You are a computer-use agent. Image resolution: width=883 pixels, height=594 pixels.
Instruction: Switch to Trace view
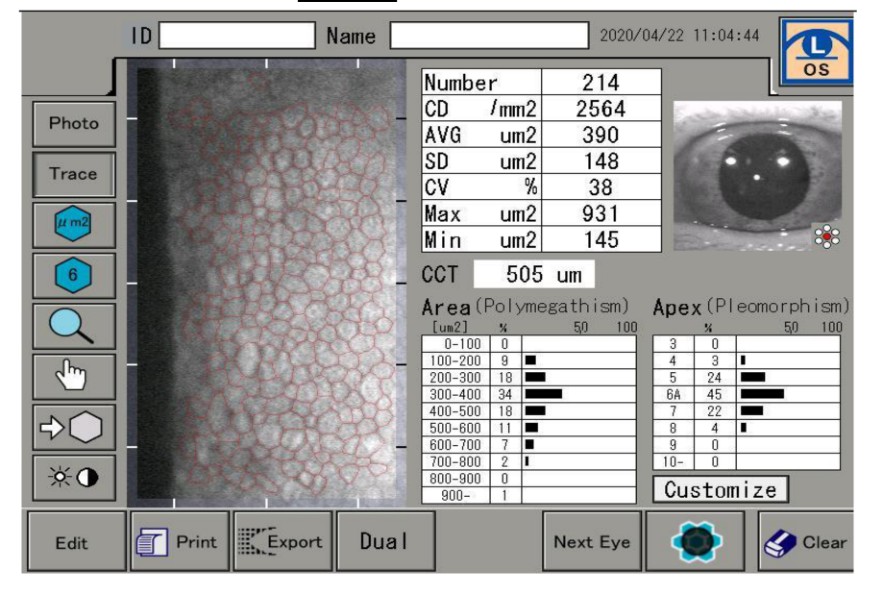tap(74, 174)
